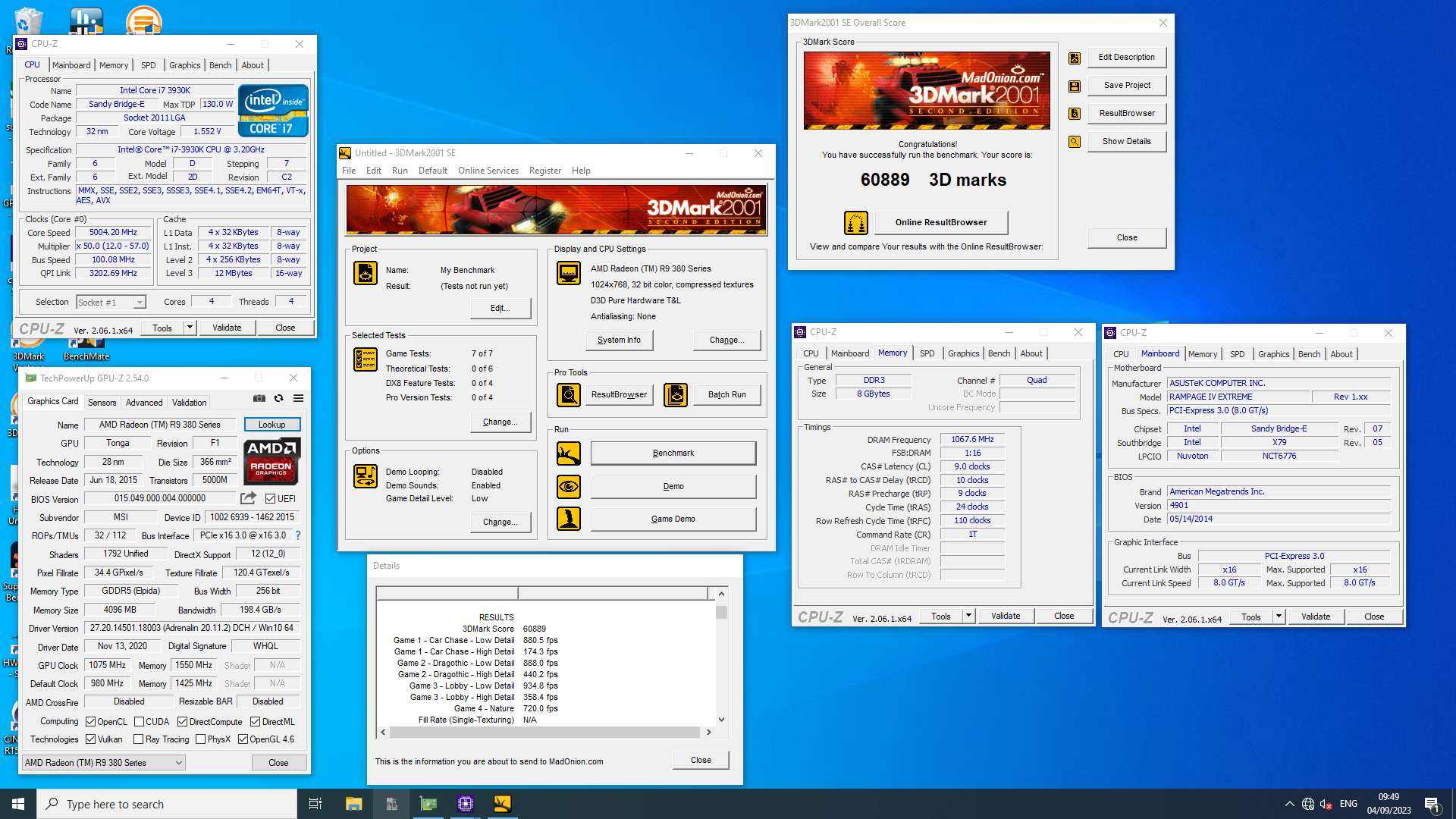This screenshot has width=1456, height=819.
Task: Click the Details scroll down arrow
Action: click(721, 720)
